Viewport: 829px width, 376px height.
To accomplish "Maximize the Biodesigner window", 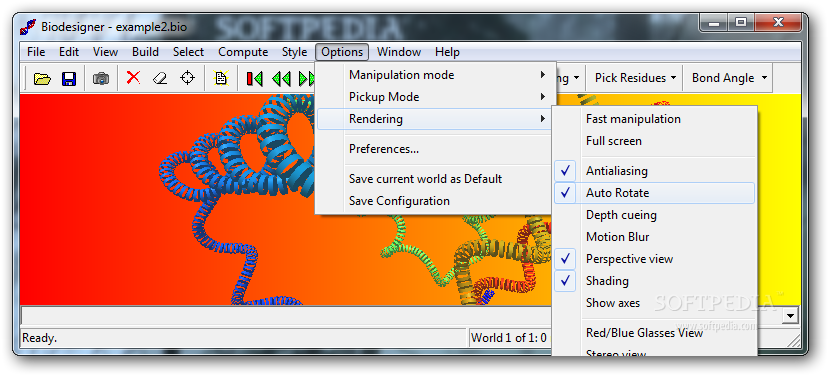I will coord(741,23).
